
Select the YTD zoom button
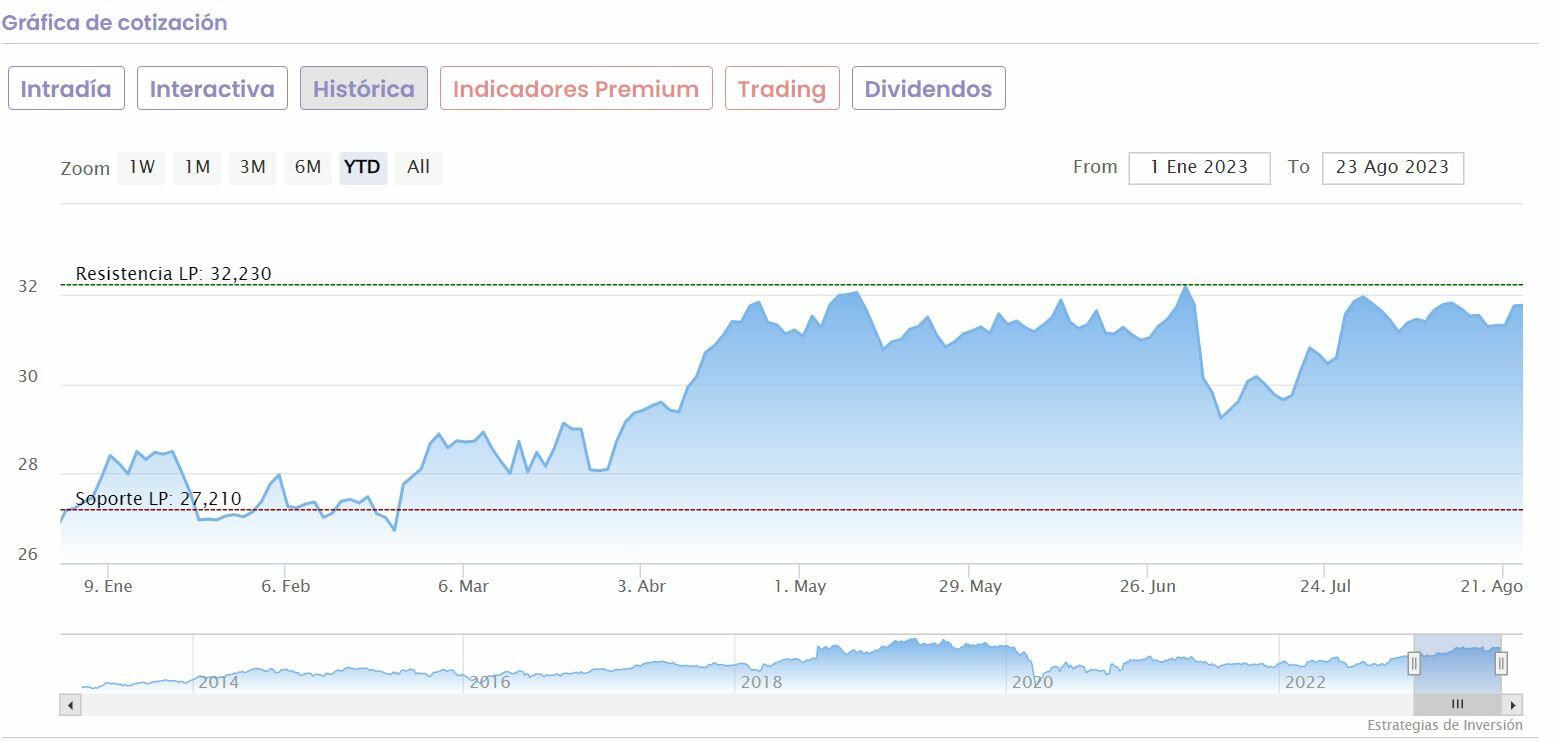click(x=362, y=167)
